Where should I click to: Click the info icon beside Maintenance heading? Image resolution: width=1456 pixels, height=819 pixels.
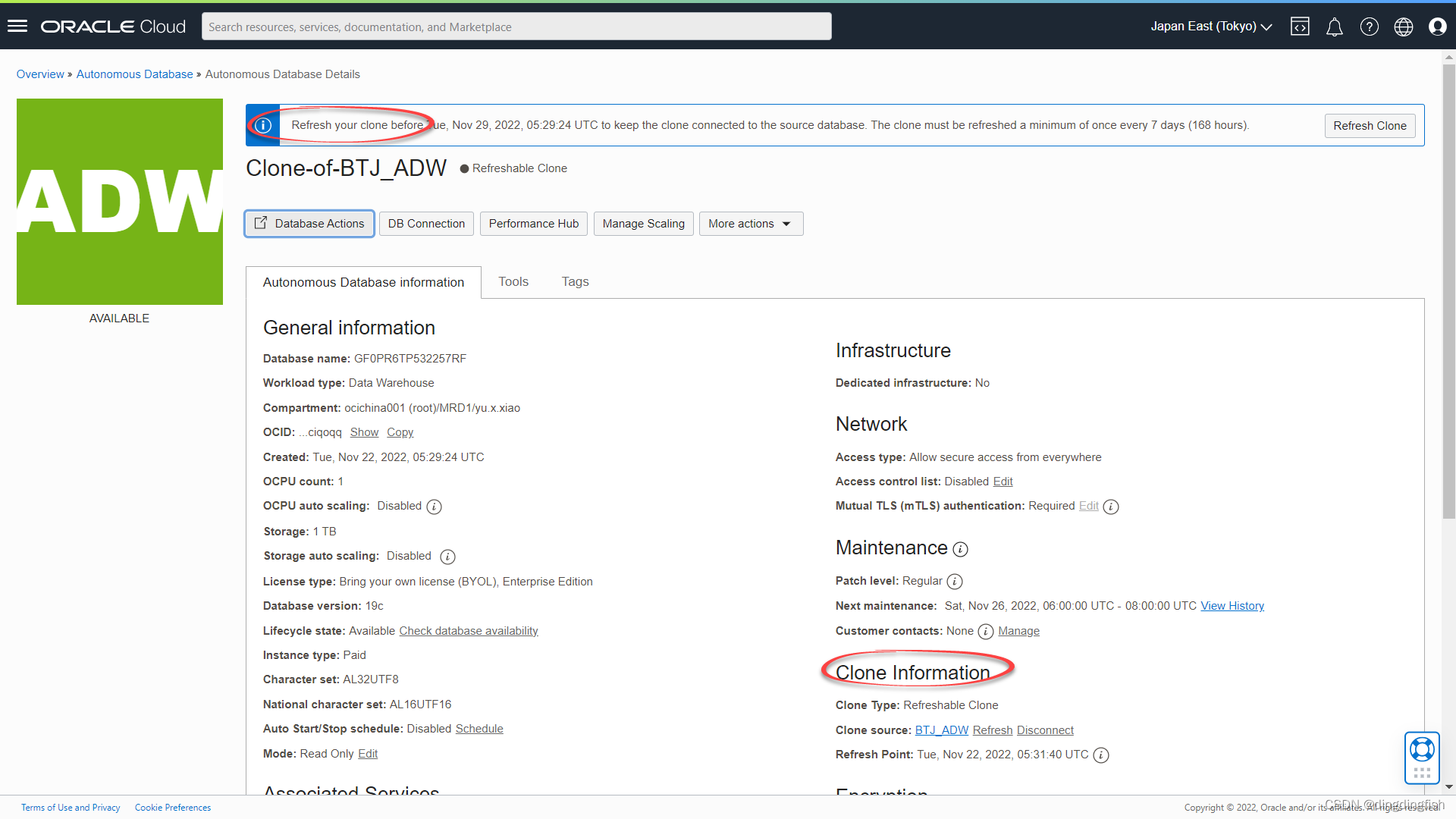[960, 549]
